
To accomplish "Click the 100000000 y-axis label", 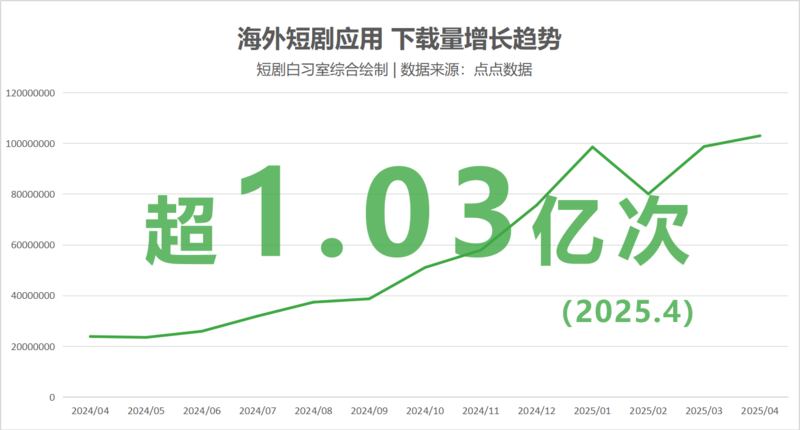I will (31, 144).
